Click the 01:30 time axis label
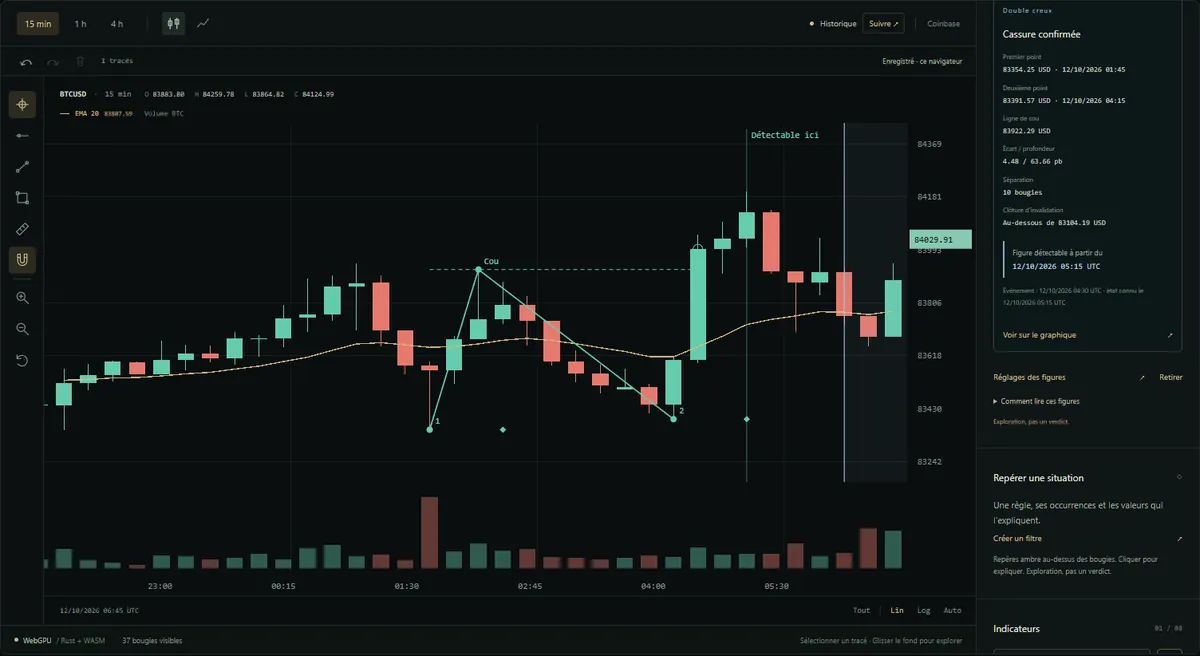The height and width of the screenshot is (656, 1200). click(406, 586)
